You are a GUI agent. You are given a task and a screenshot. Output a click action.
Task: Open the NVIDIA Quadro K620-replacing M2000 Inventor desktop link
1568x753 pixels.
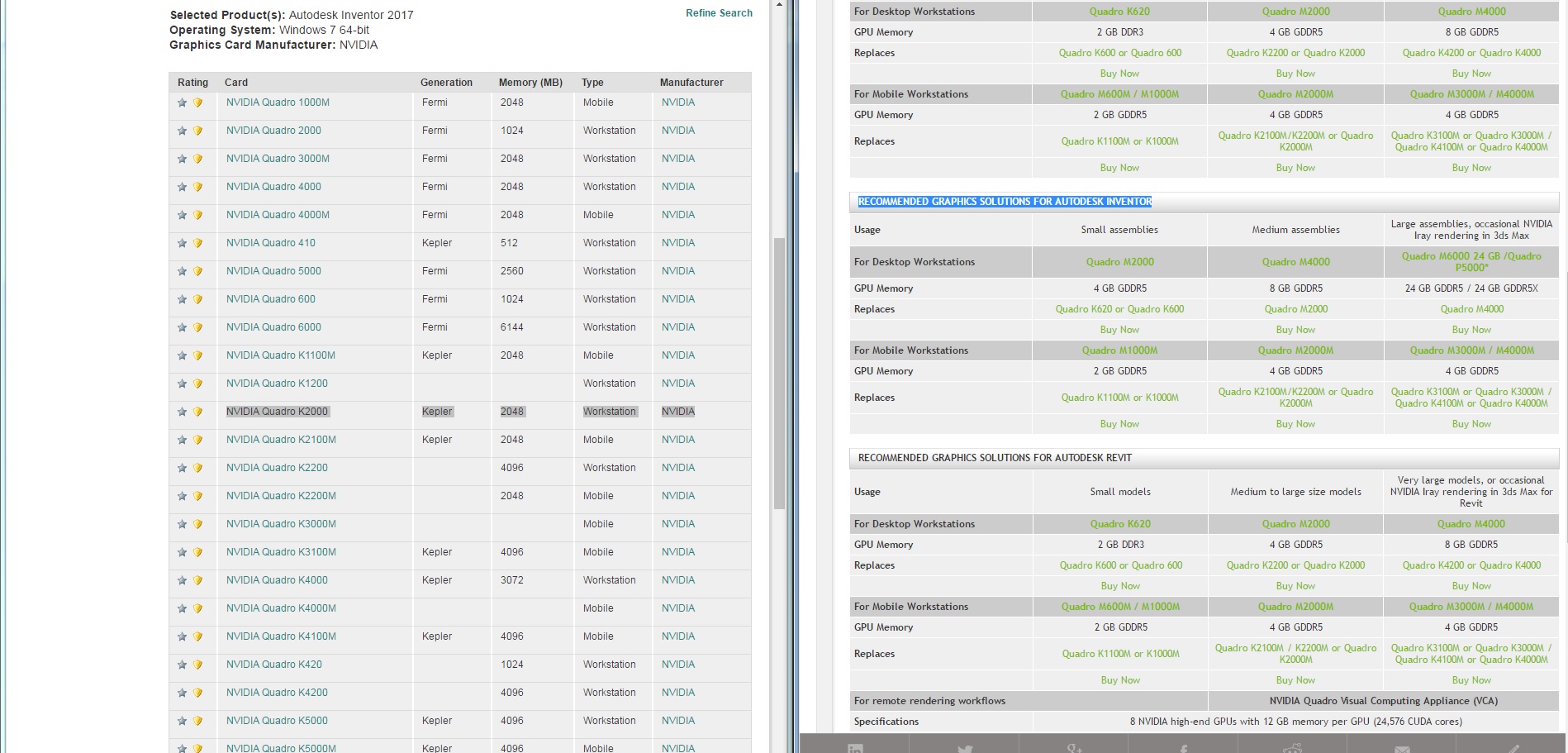coord(1120,262)
